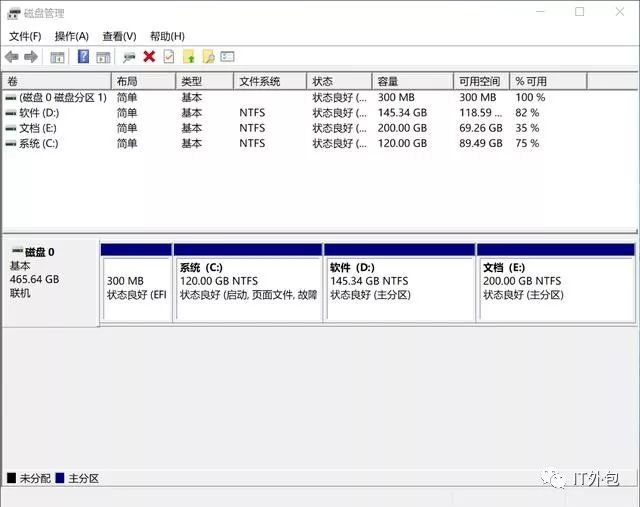Click drive icon beside 磁盘 0 磁盘分区 1
Image resolution: width=640 pixels, height=507 pixels.
tap(11, 98)
